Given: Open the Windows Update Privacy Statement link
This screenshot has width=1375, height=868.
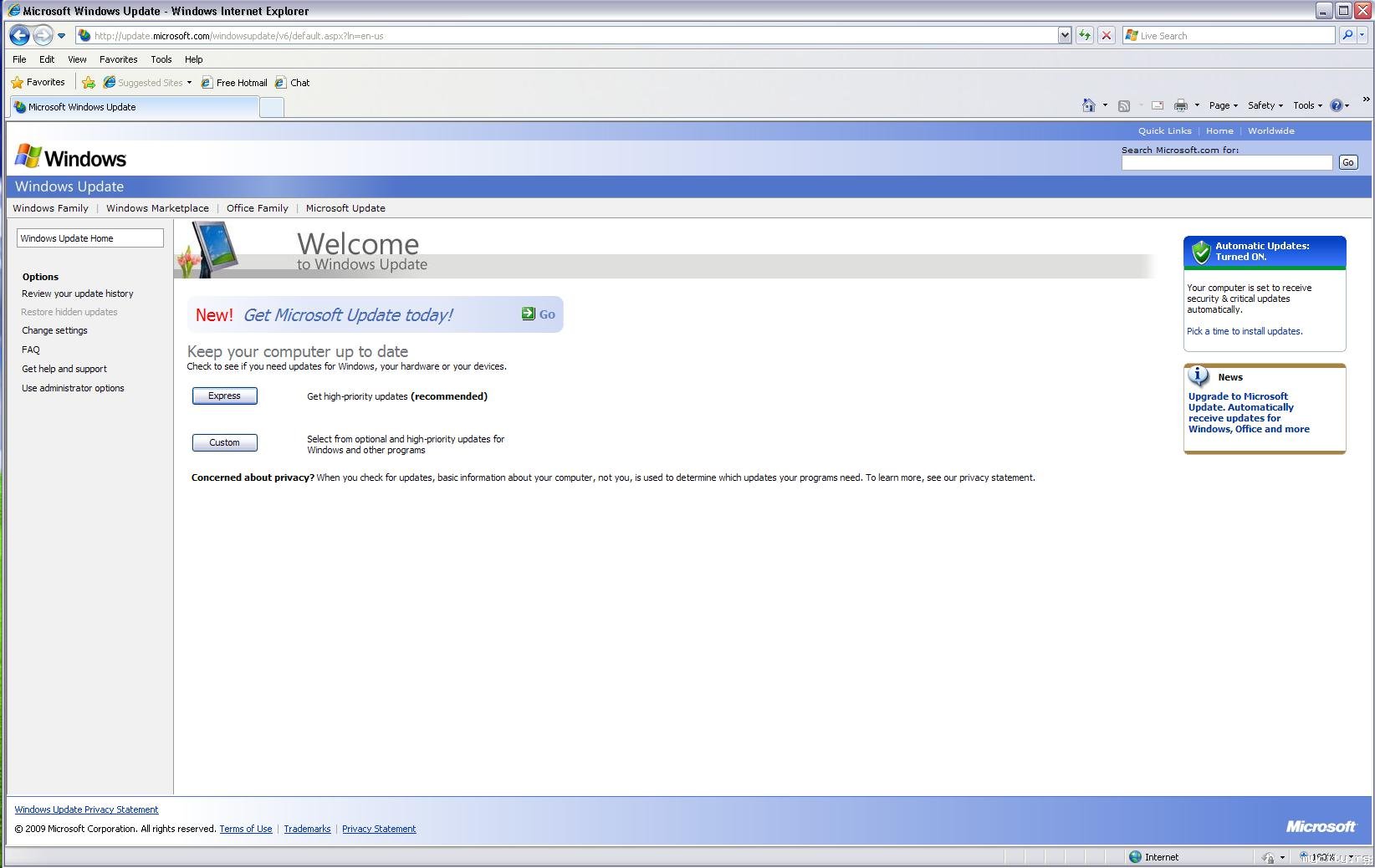Looking at the screenshot, I should coord(86,809).
